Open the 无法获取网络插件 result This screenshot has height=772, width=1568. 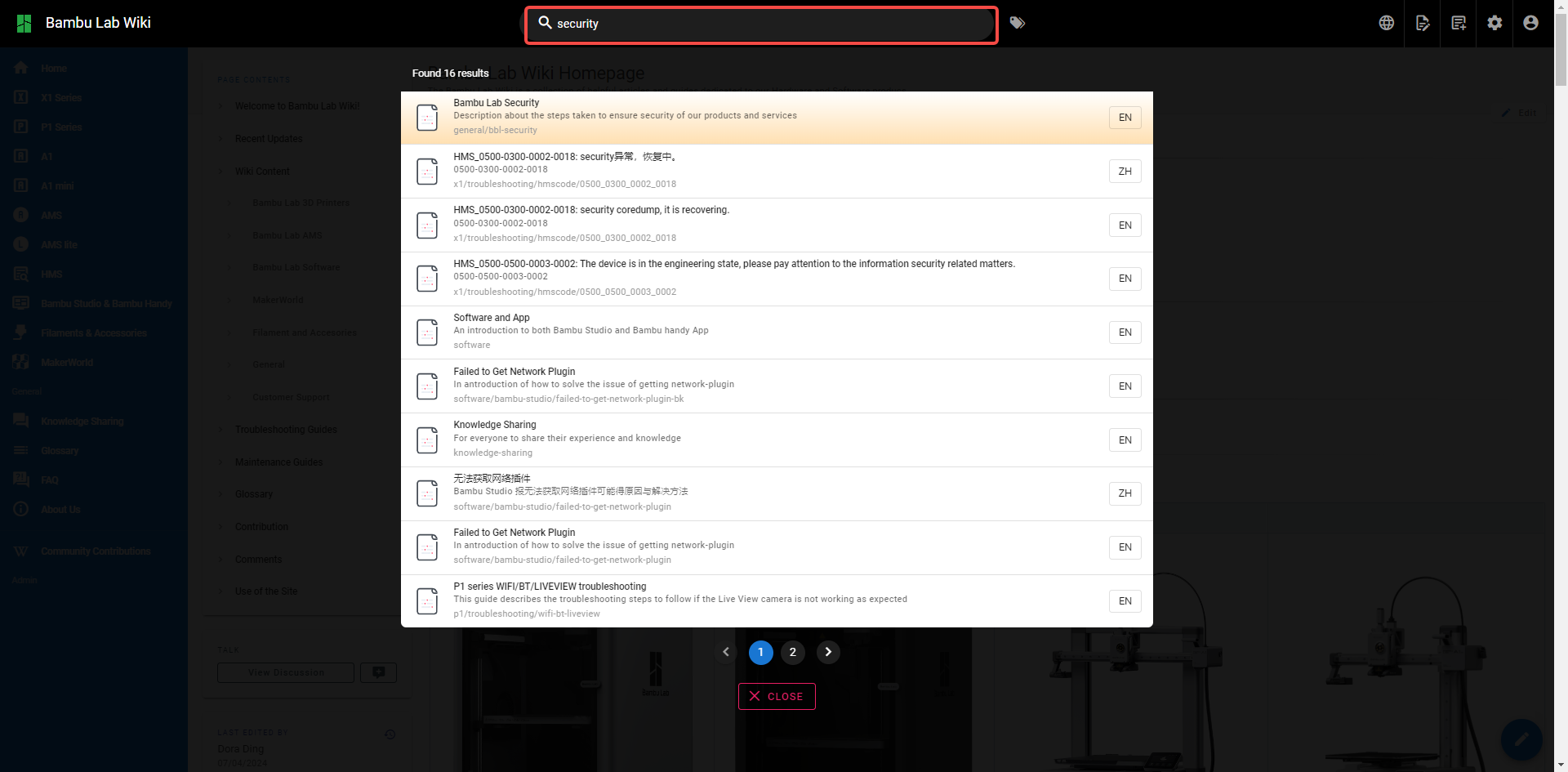coord(777,493)
